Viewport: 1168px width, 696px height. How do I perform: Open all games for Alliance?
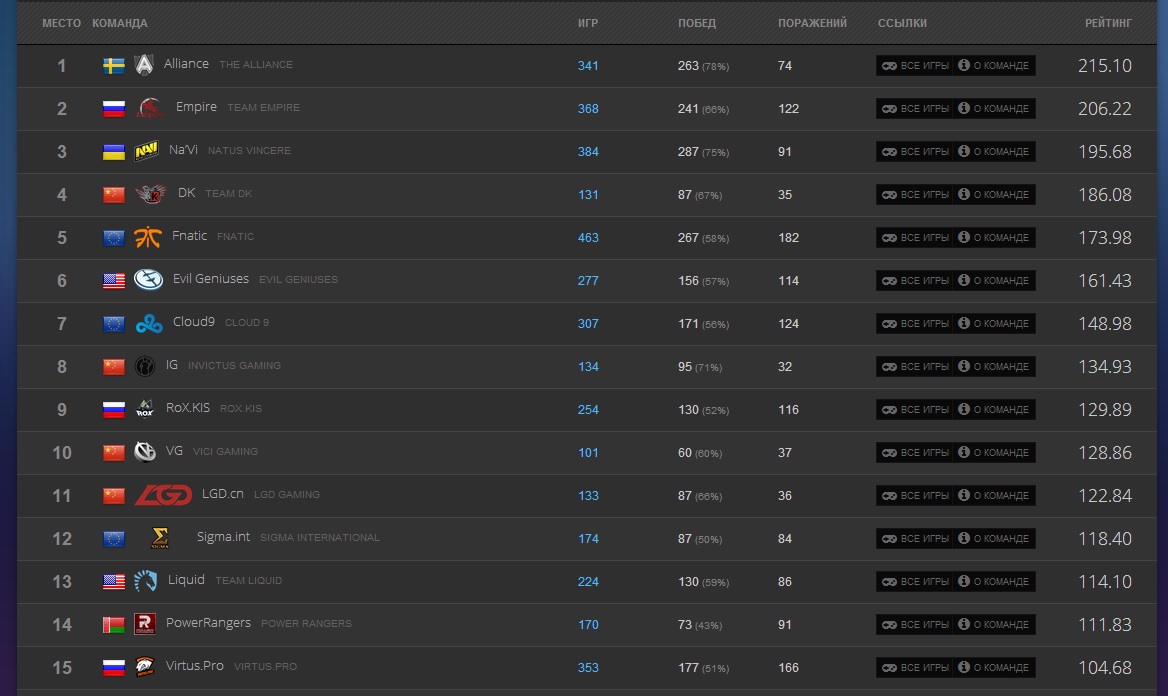(x=914, y=66)
